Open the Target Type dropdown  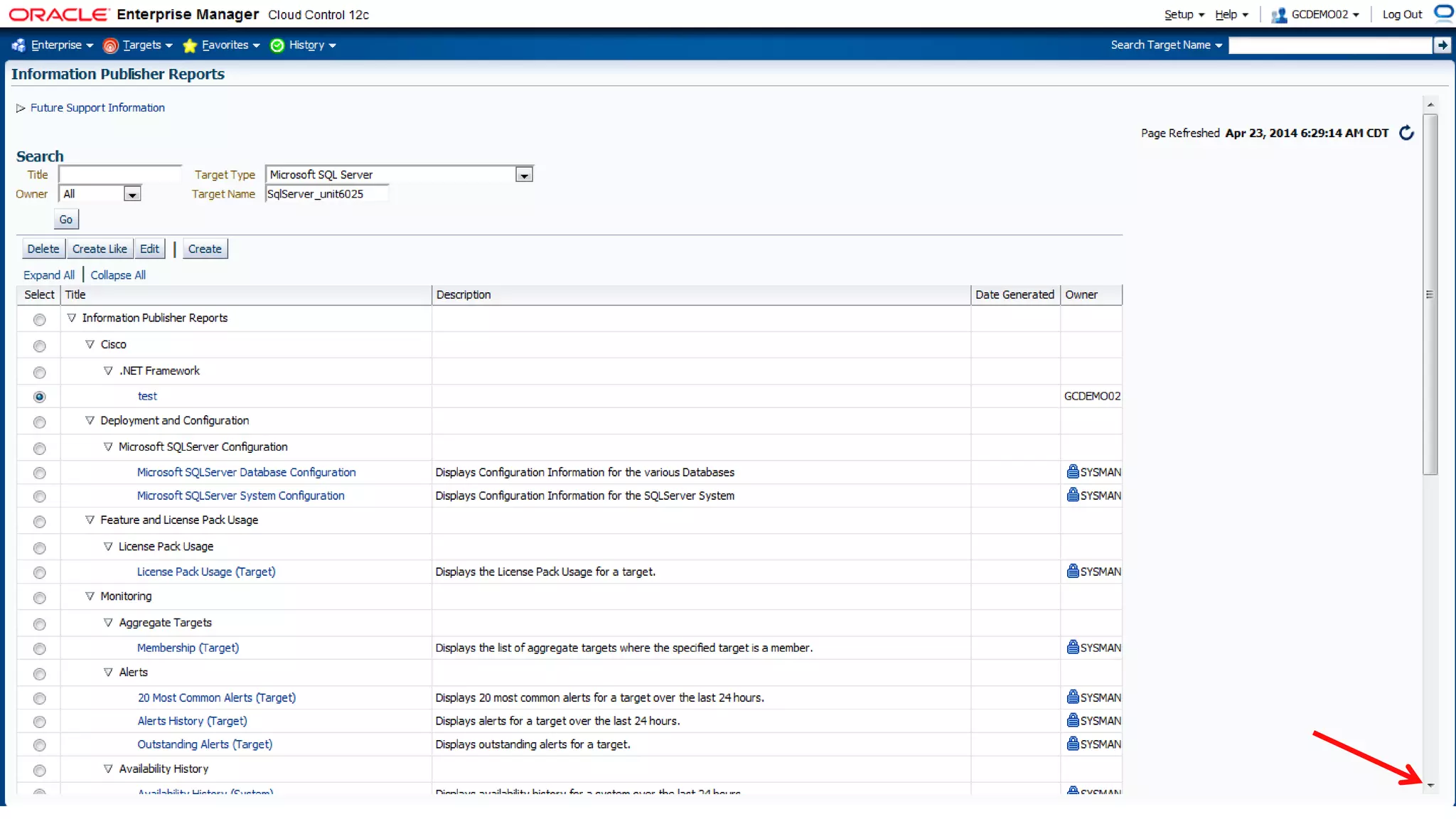[x=524, y=175]
